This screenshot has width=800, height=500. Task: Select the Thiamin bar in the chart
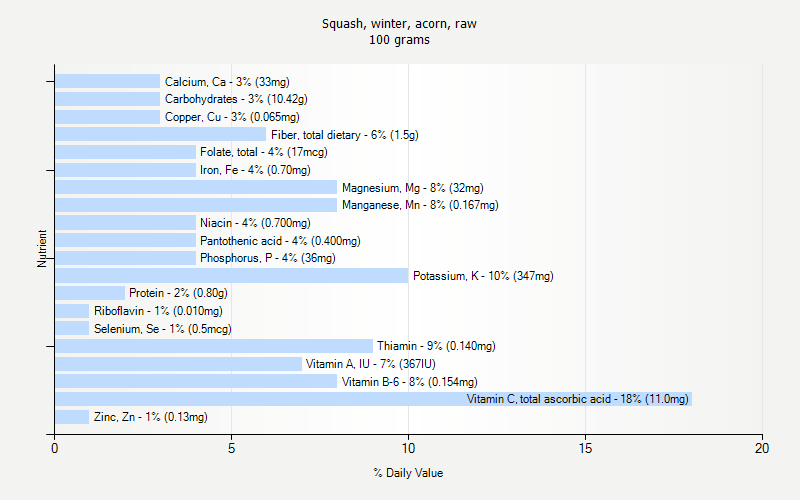coord(214,346)
